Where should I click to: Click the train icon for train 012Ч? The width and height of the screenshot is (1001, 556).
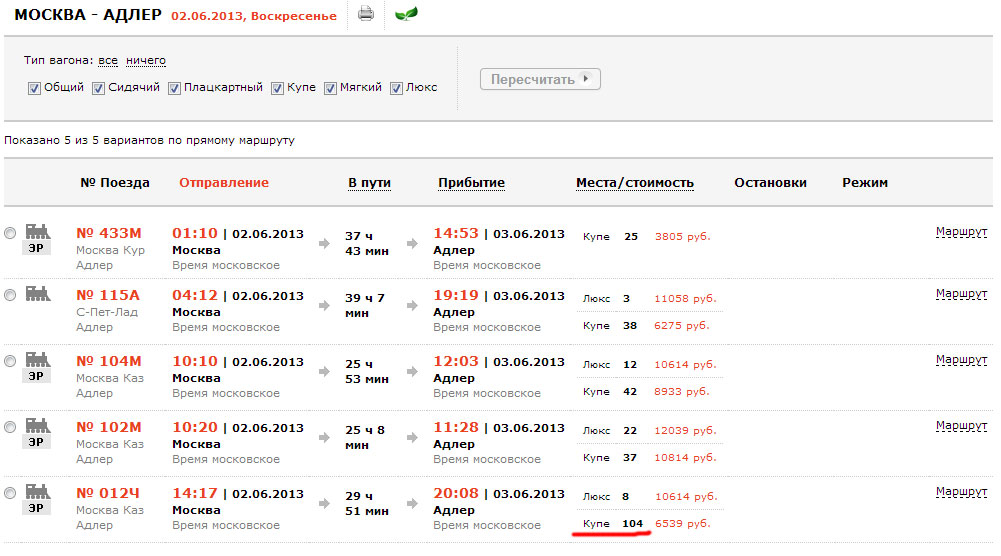(38, 491)
